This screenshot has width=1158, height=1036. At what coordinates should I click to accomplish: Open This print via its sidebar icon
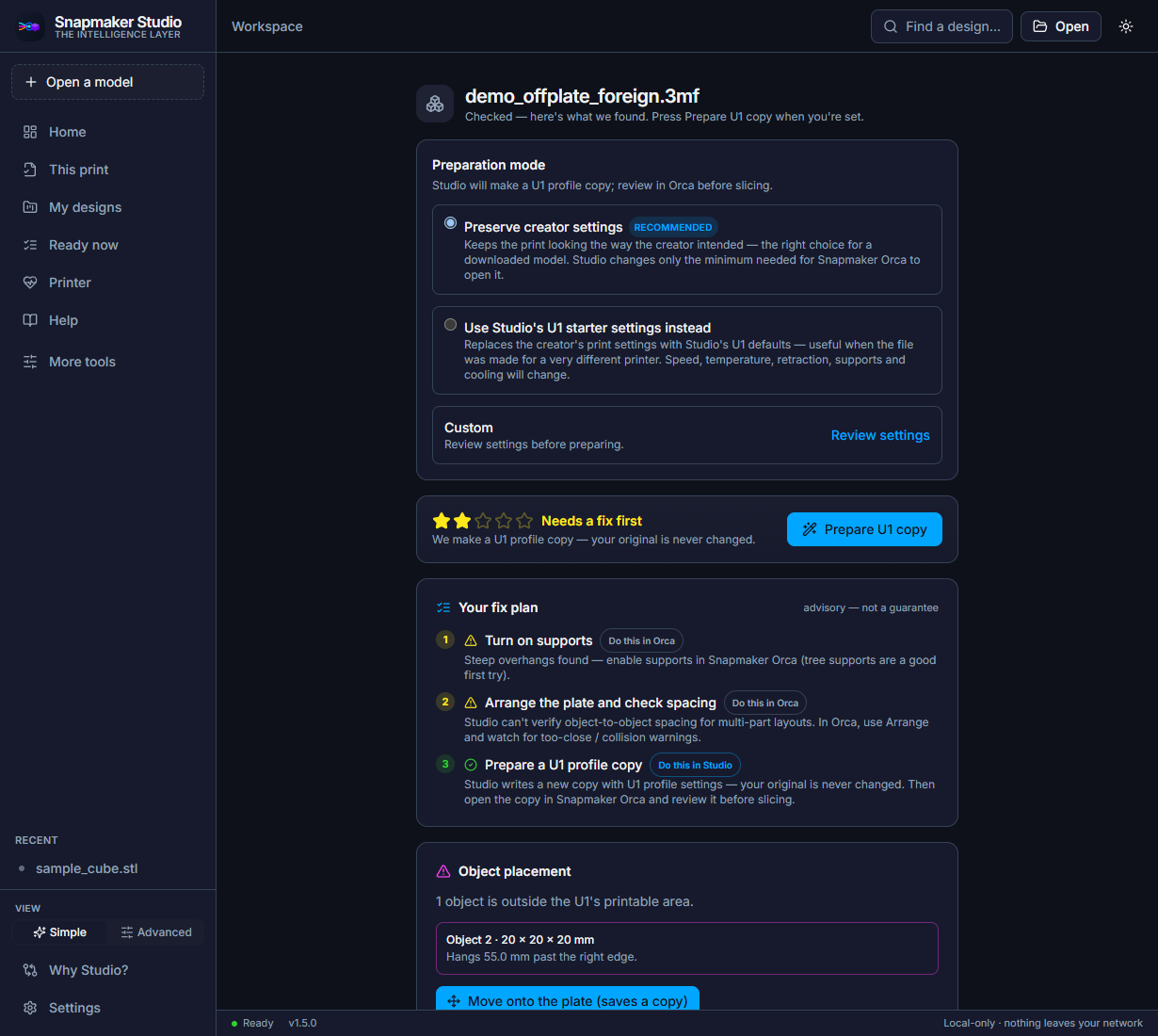pos(30,170)
